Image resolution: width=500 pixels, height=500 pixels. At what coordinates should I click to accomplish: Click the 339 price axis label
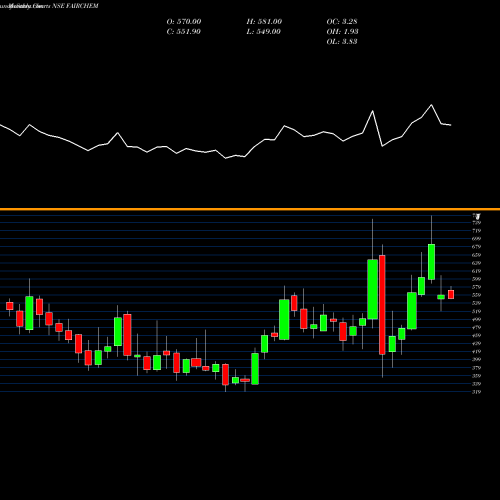(x=477, y=384)
